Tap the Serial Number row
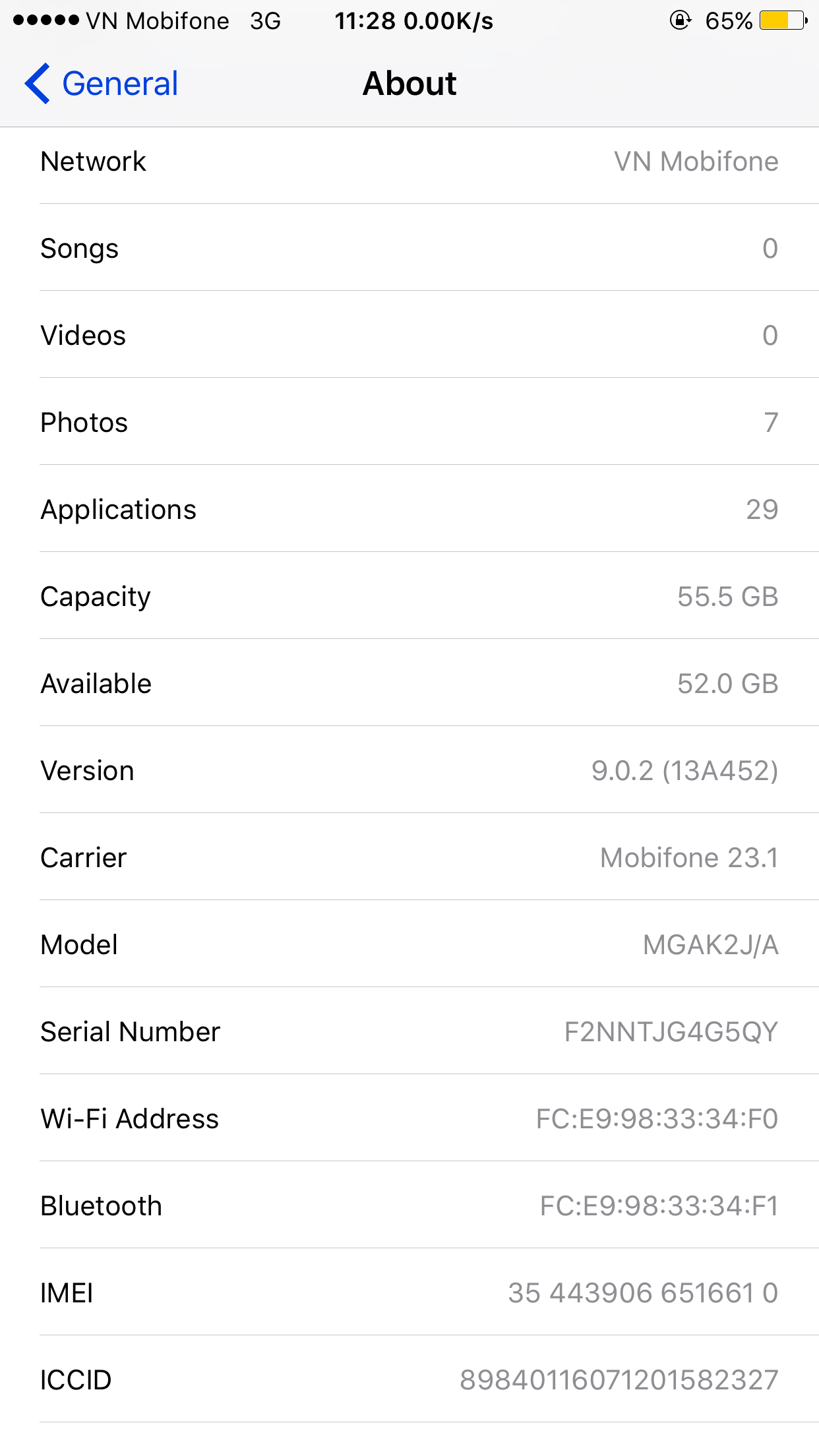Screen dimensions: 819x1456 tap(409, 1031)
